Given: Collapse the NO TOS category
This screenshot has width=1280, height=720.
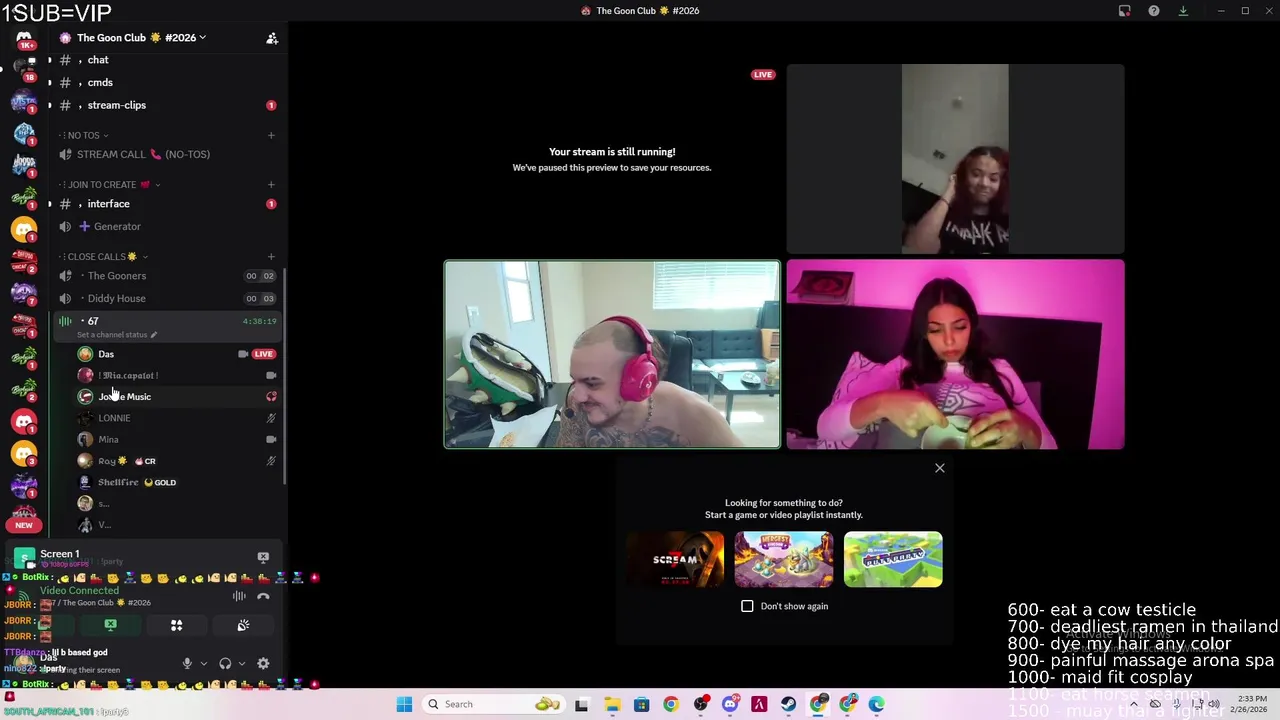Looking at the screenshot, I should pyautogui.click(x=87, y=135).
